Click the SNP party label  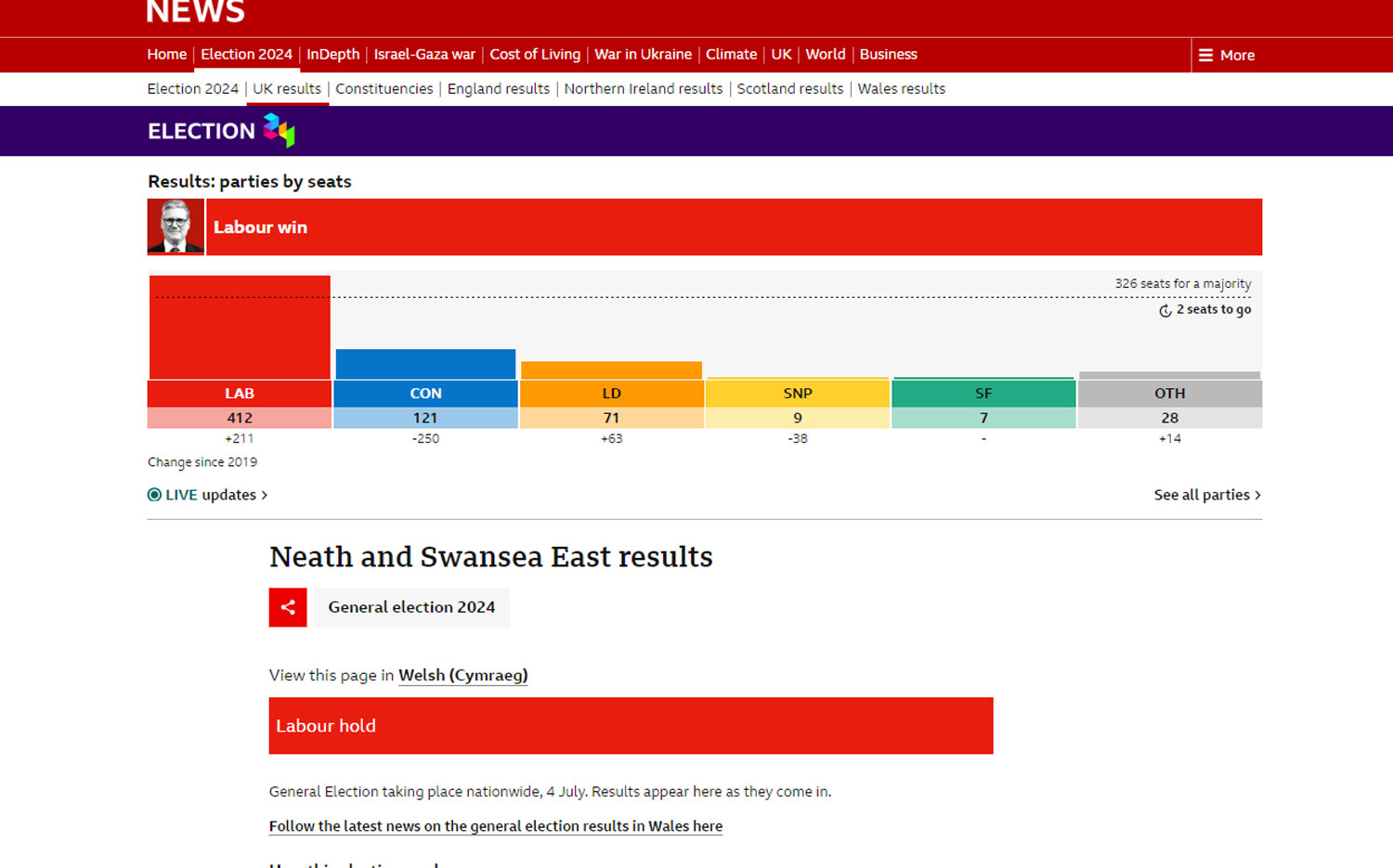coord(798,394)
